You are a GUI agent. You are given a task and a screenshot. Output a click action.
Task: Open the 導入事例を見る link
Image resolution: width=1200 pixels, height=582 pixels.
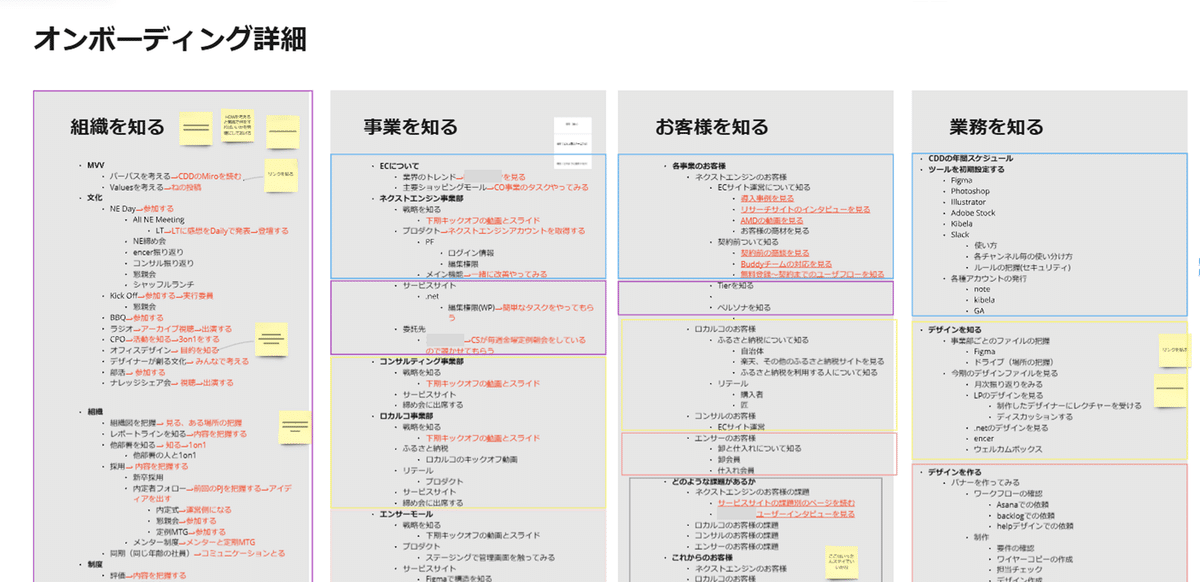766,199
